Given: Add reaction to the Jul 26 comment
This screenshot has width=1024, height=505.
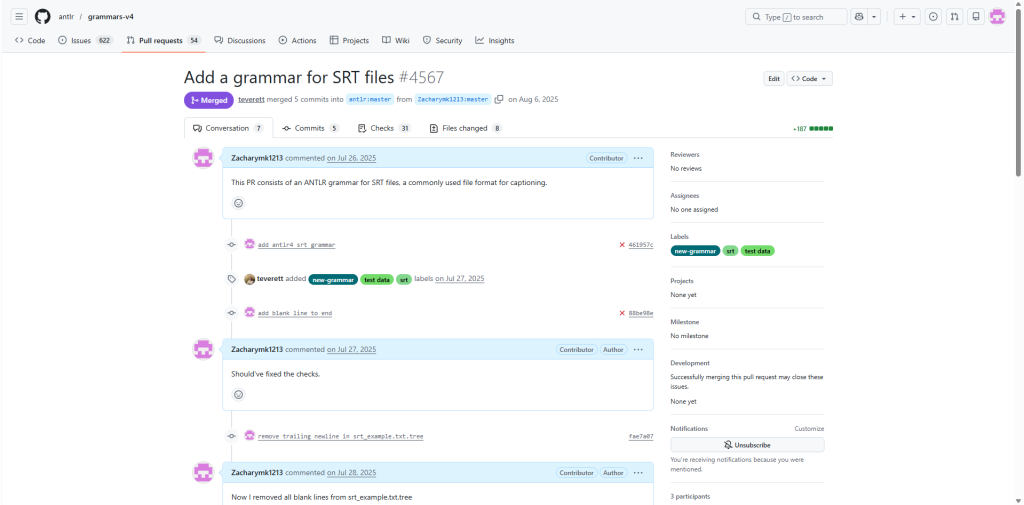Looking at the screenshot, I should [x=238, y=203].
